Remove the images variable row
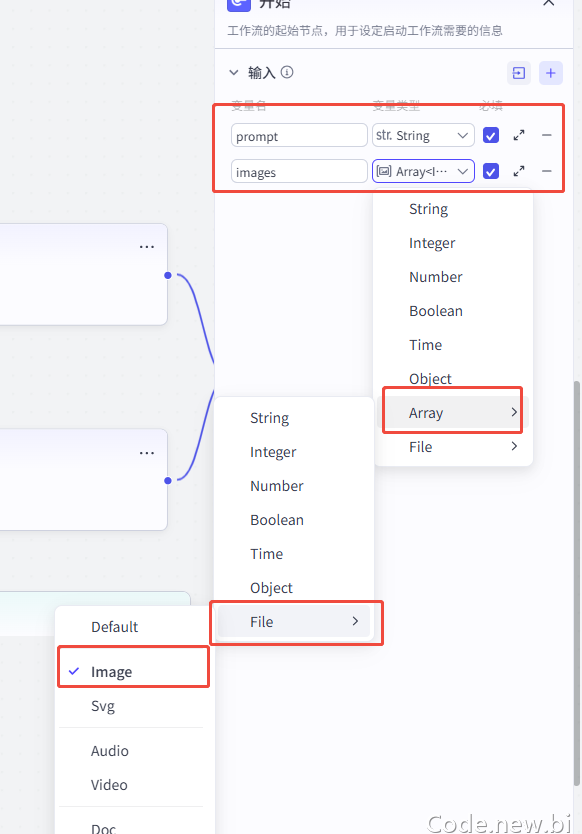 tap(546, 171)
